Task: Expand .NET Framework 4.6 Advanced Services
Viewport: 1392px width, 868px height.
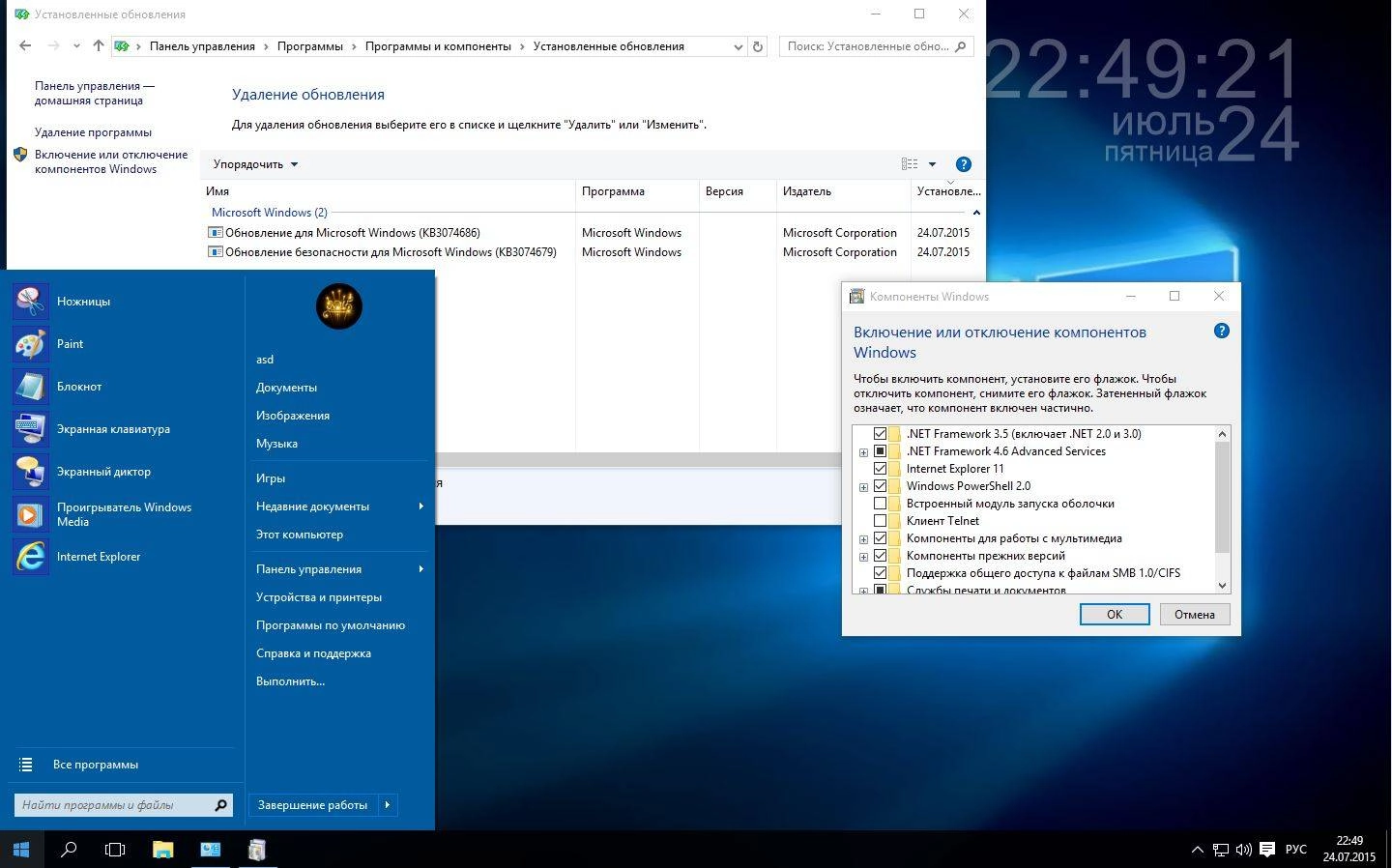Action: click(863, 452)
